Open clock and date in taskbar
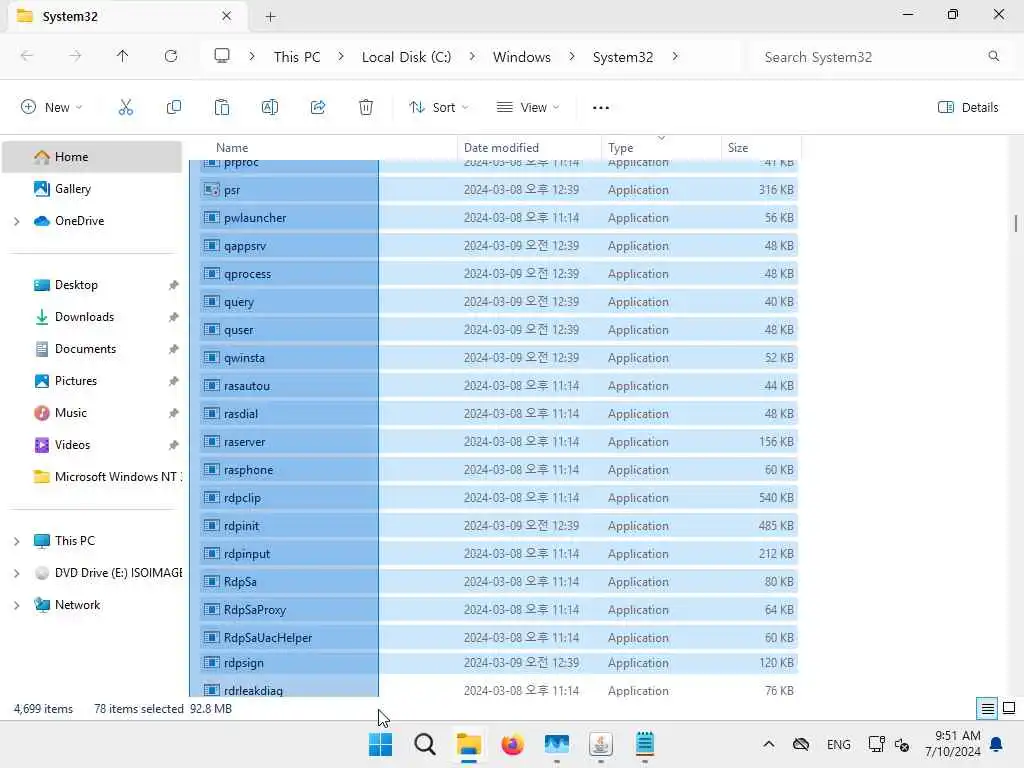The width and height of the screenshot is (1024, 768). click(952, 744)
